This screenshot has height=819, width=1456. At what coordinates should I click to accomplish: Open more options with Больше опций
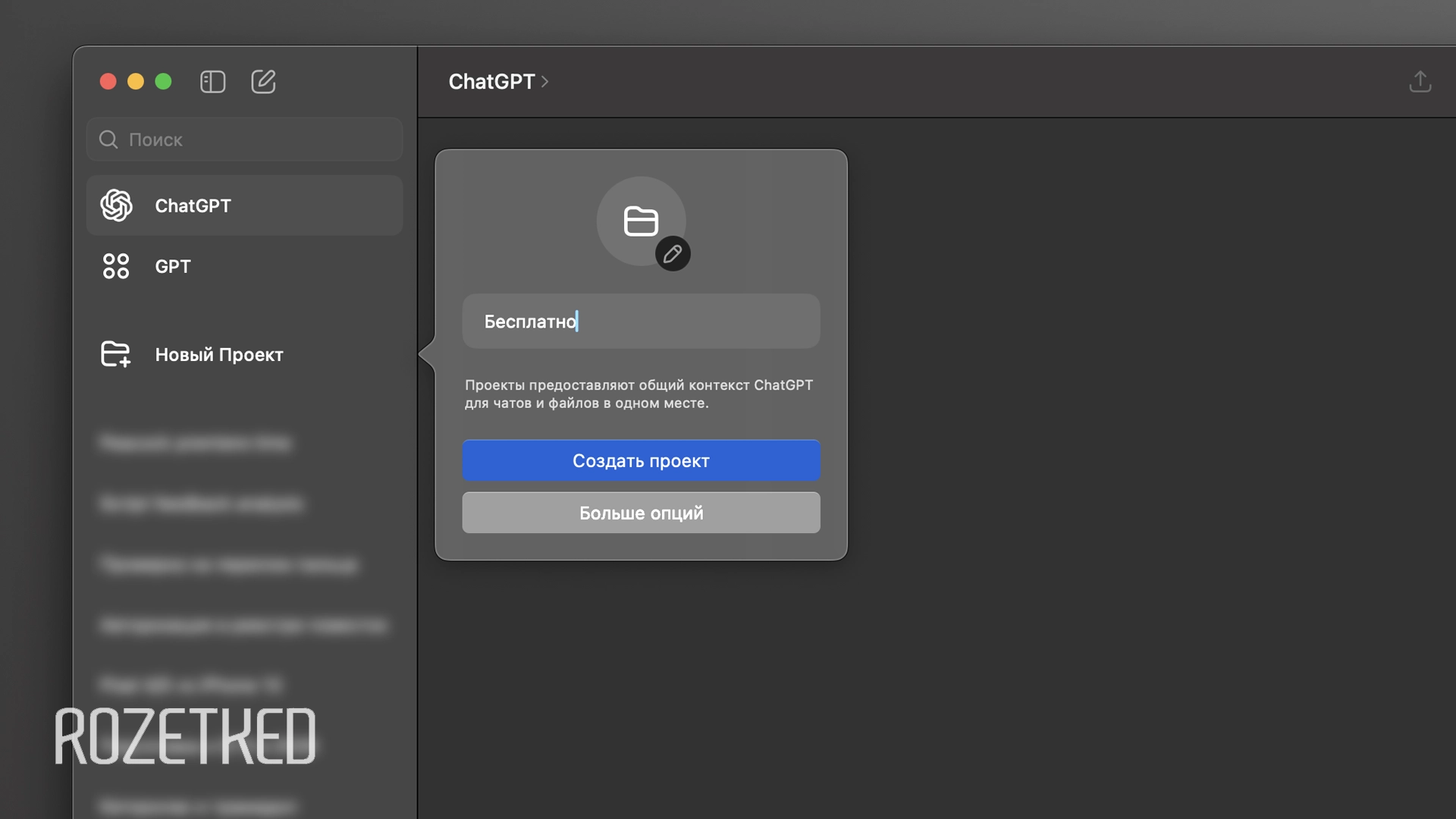pos(641,513)
